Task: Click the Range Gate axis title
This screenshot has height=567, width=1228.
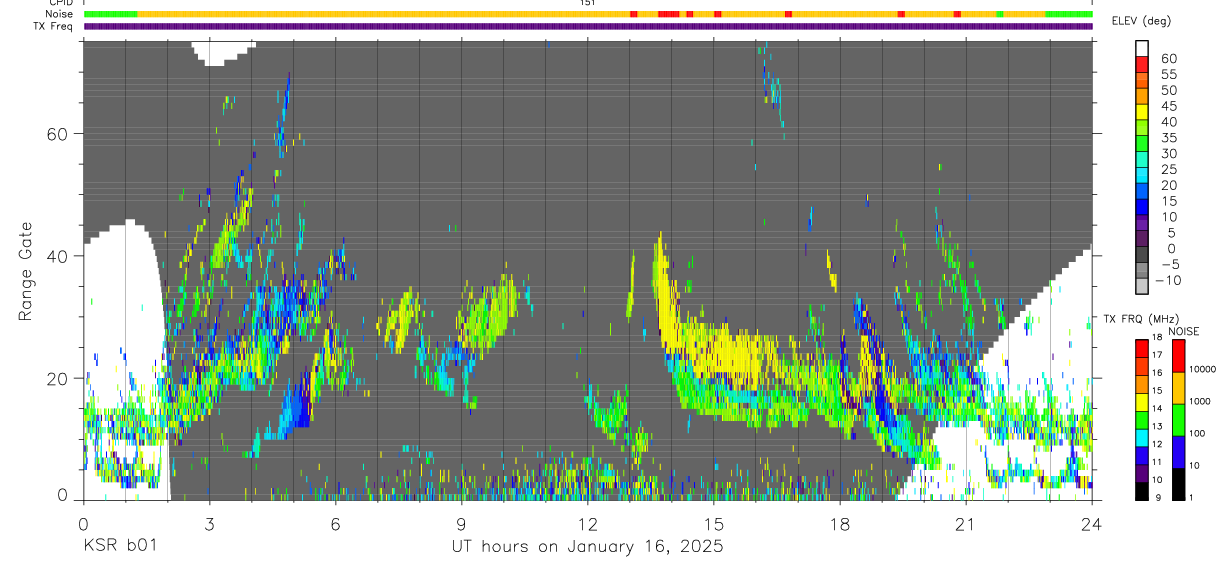Action: pyautogui.click(x=26, y=270)
